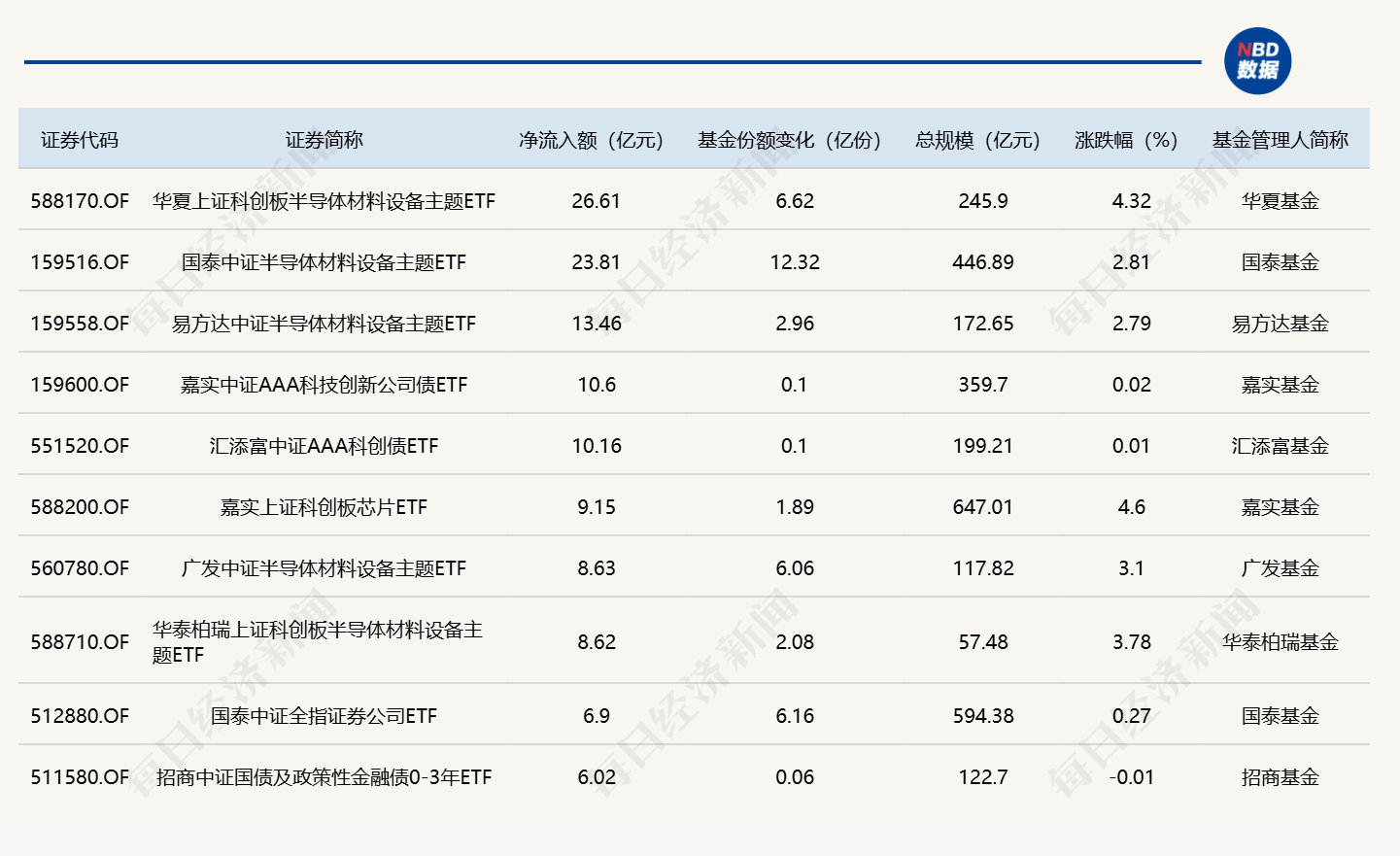
Task: Click share change value 1.89
Action: pyautogui.click(x=795, y=507)
